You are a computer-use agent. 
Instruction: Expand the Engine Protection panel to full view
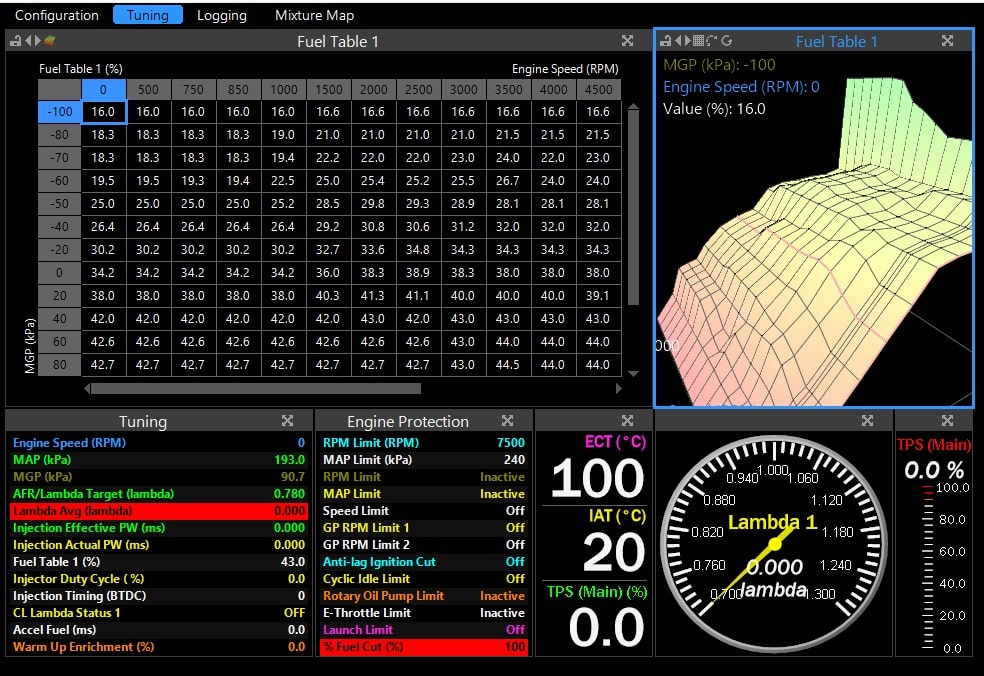coord(507,421)
